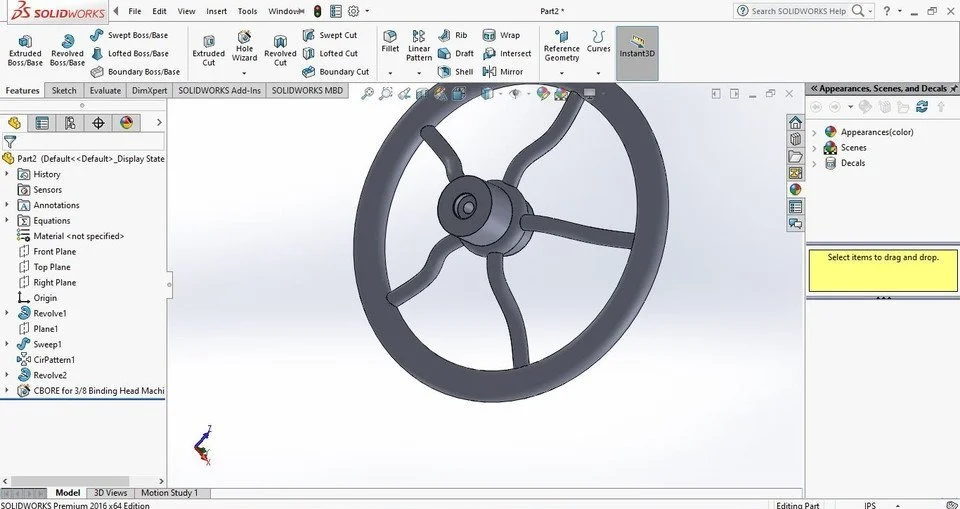The image size is (960, 509).
Task: Pin the Appearances, Scenes, and Decals pane
Action: coord(953,89)
